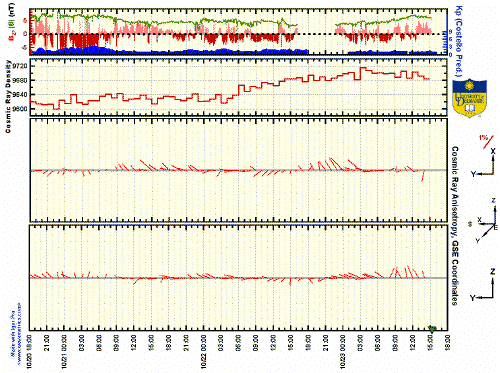Click the 3D X-Y-Z Sun-Earth axes diagram
Image resolution: width=500 pixels, height=373 pixels.
pyautogui.click(x=484, y=220)
